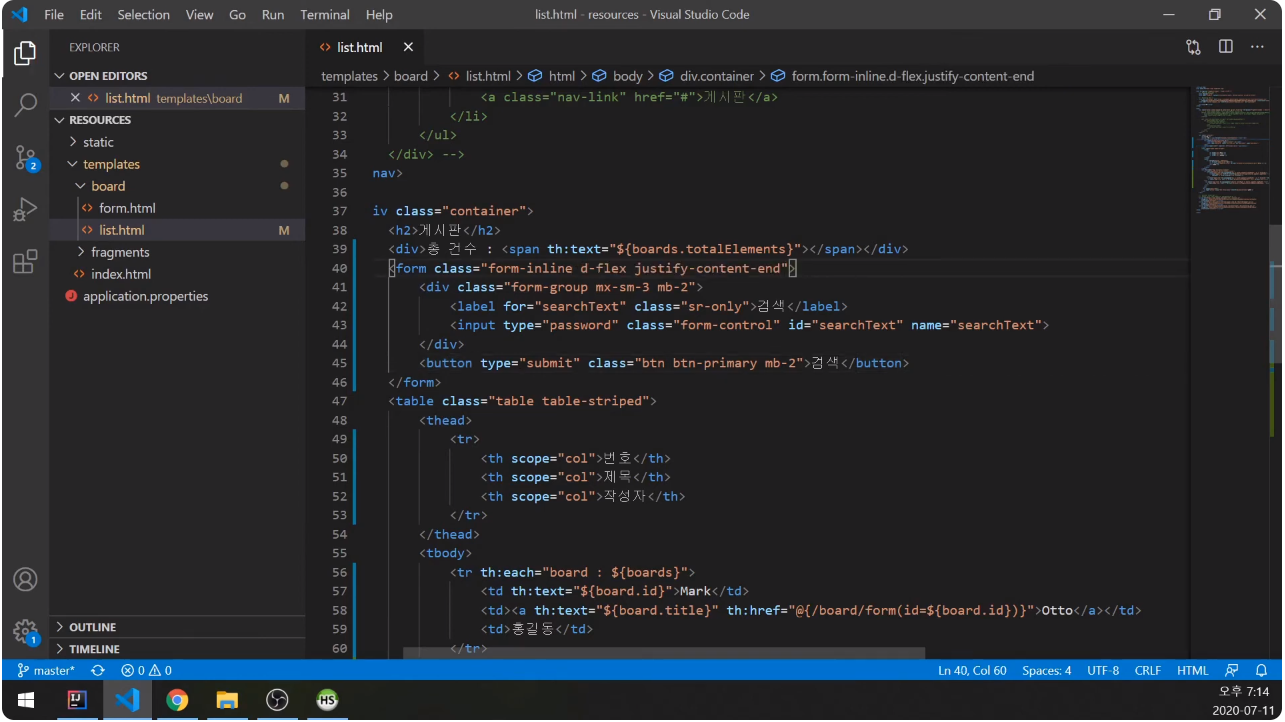Open the Terminal menu

click(x=325, y=14)
